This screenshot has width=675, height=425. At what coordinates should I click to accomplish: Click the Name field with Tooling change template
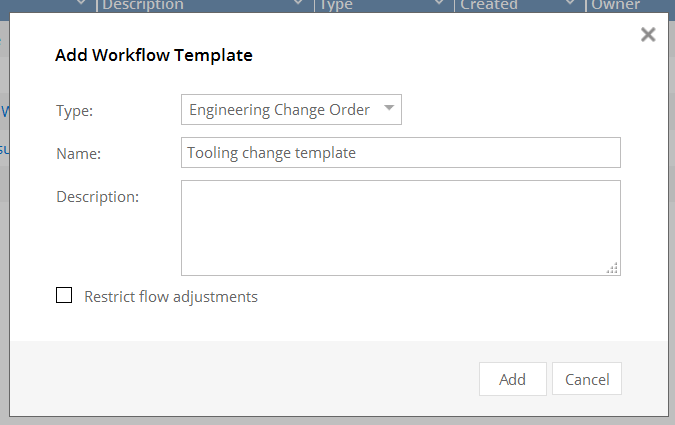(x=400, y=153)
